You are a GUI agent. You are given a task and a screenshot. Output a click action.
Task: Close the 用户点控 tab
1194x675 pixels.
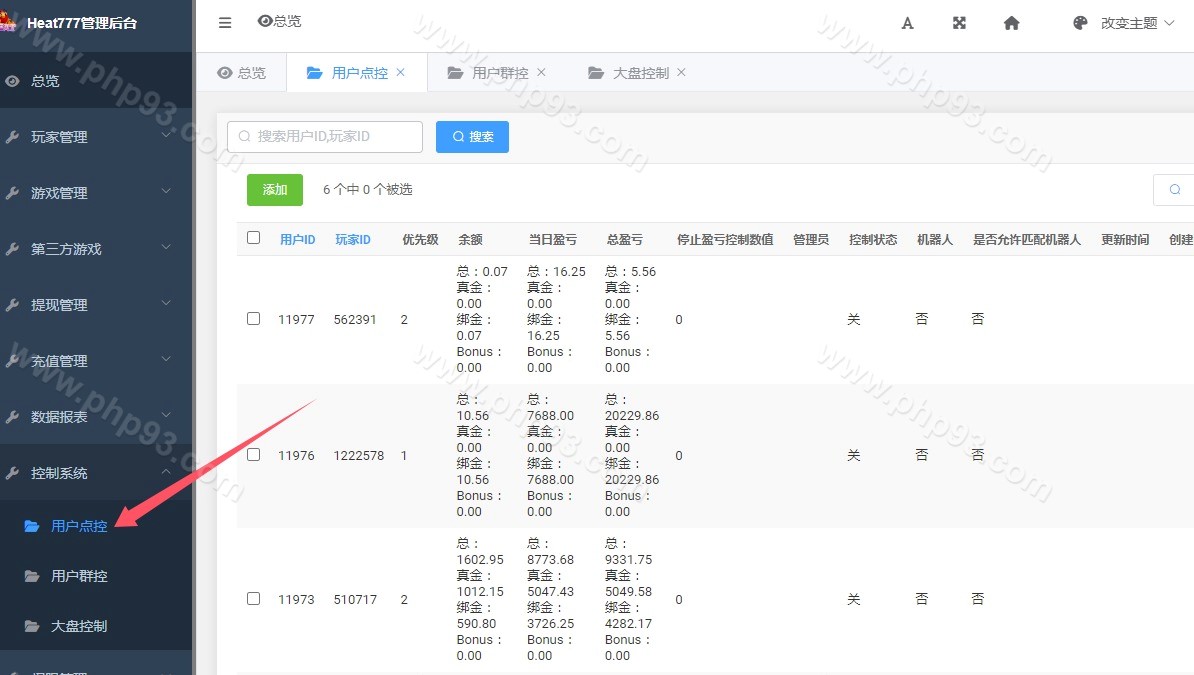tap(401, 72)
